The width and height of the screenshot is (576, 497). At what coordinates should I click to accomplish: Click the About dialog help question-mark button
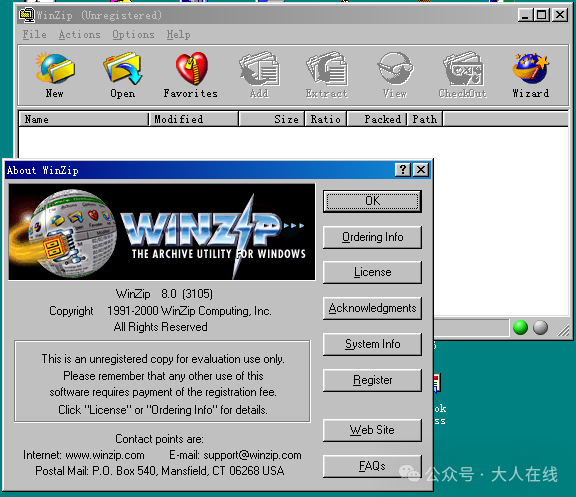click(403, 170)
